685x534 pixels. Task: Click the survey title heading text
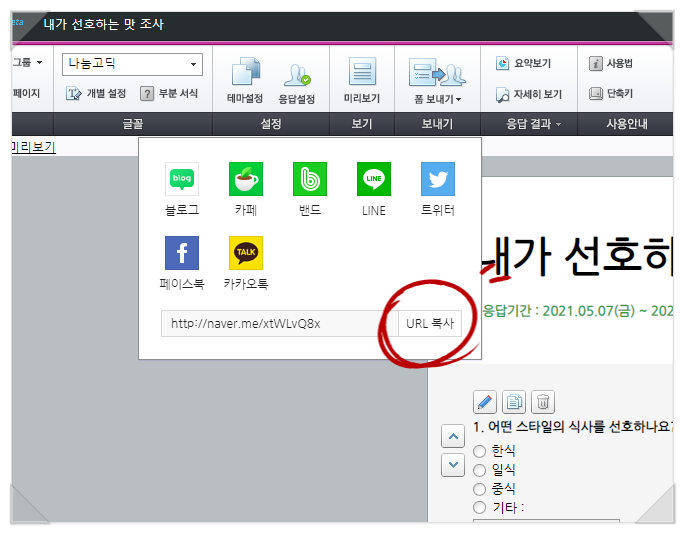tap(577, 257)
